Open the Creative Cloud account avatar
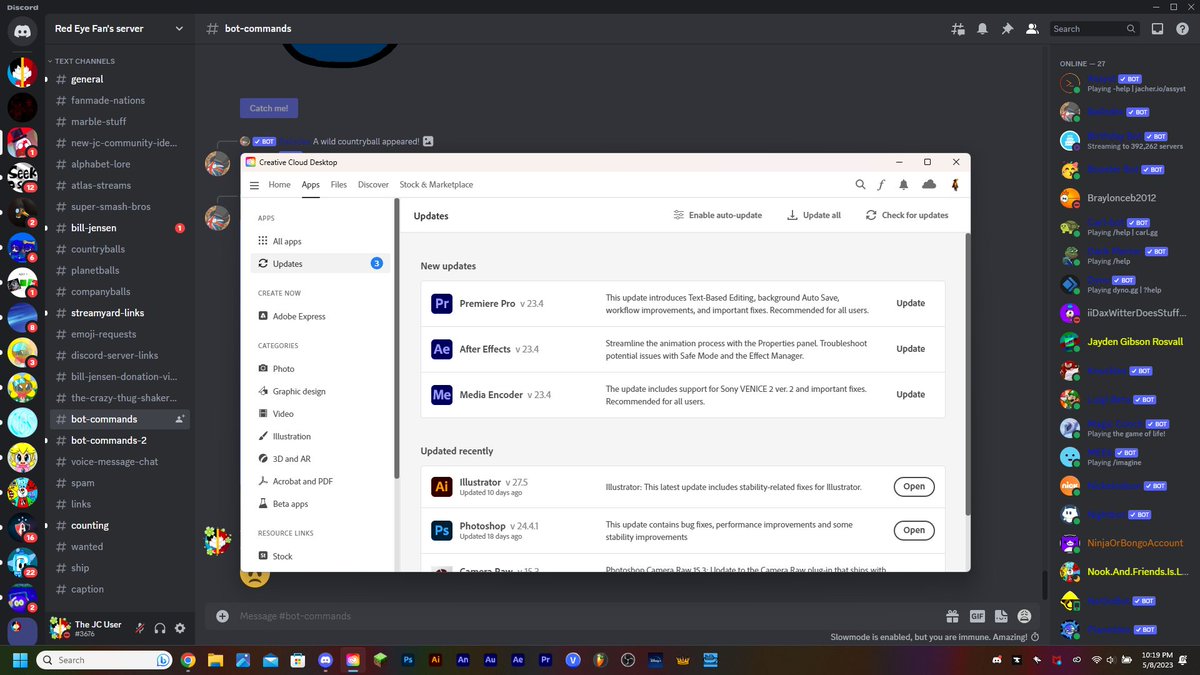Screen dimensions: 1200x675 tap(955, 185)
